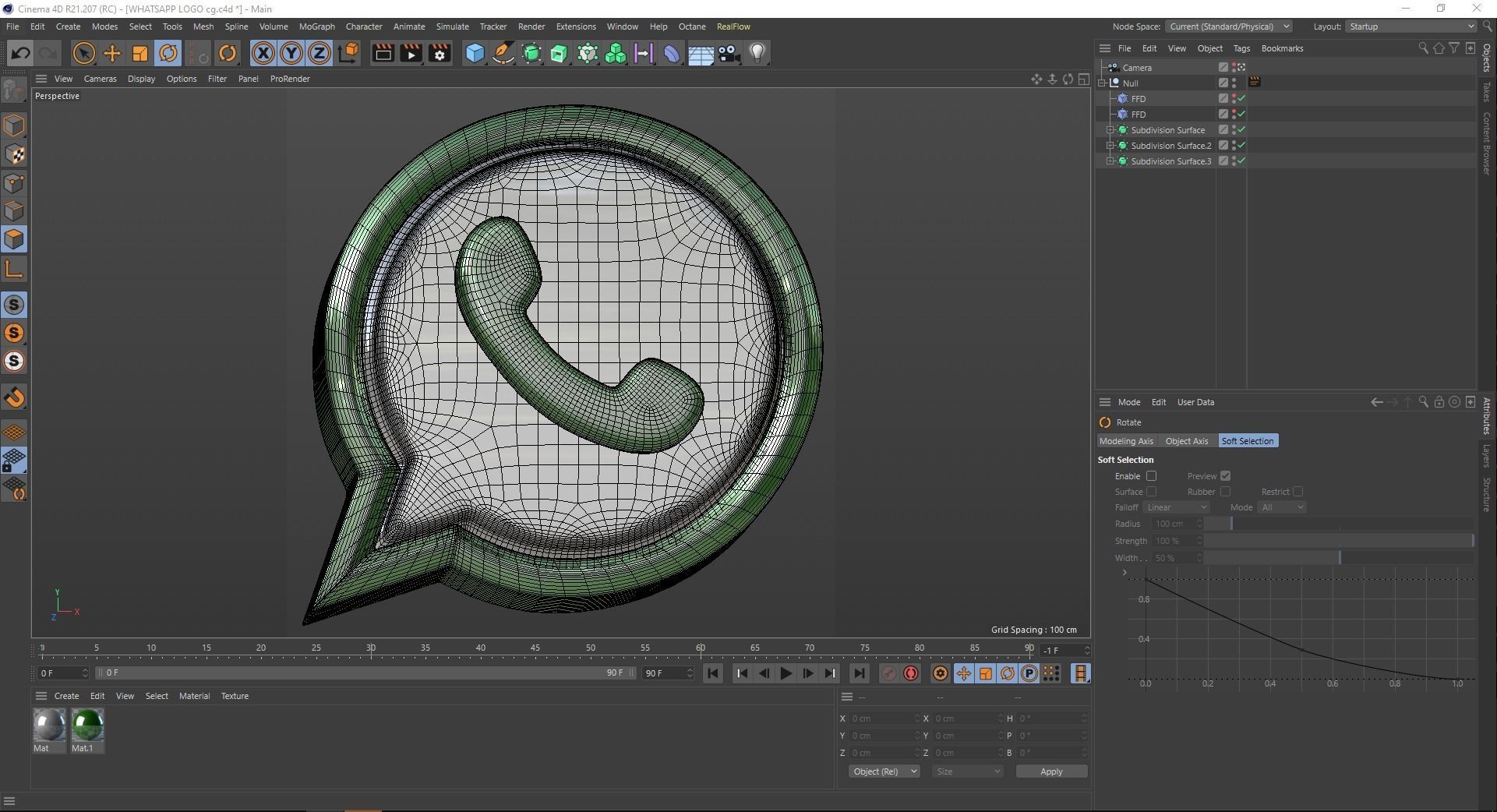
Task: Select the Move tool
Action: [112, 53]
